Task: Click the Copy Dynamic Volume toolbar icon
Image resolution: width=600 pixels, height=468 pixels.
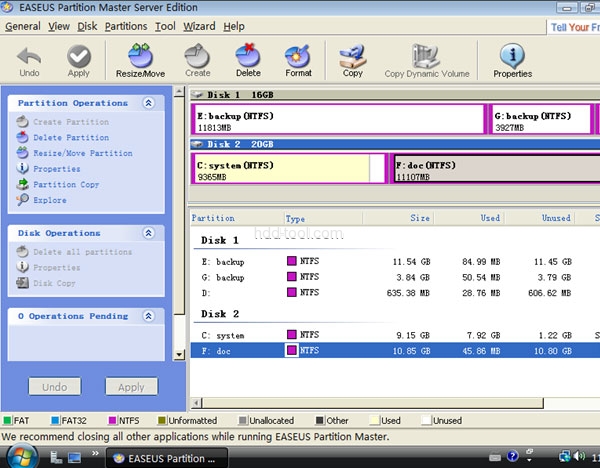Action: pos(427,61)
